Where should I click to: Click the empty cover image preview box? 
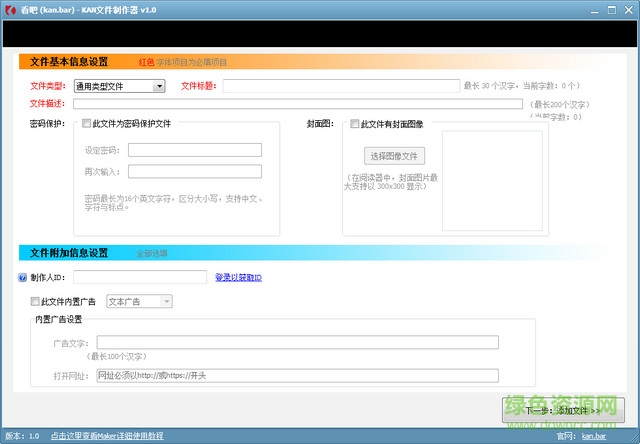coord(492,180)
